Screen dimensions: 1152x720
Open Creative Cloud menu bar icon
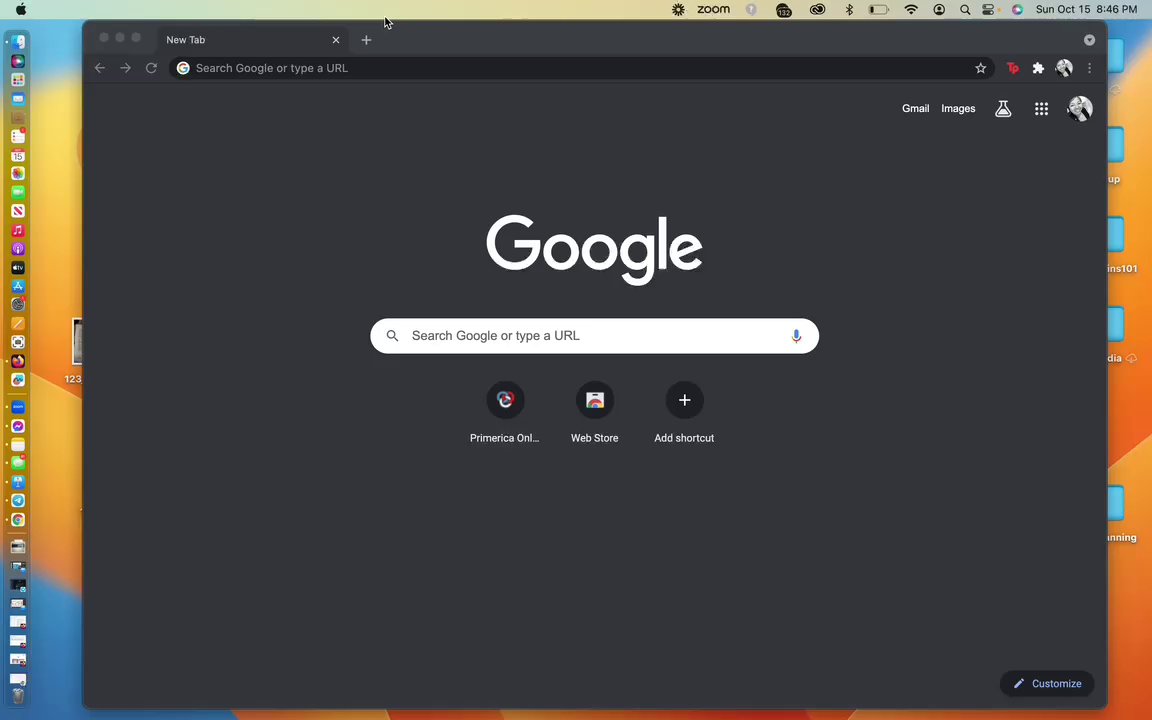click(x=817, y=10)
